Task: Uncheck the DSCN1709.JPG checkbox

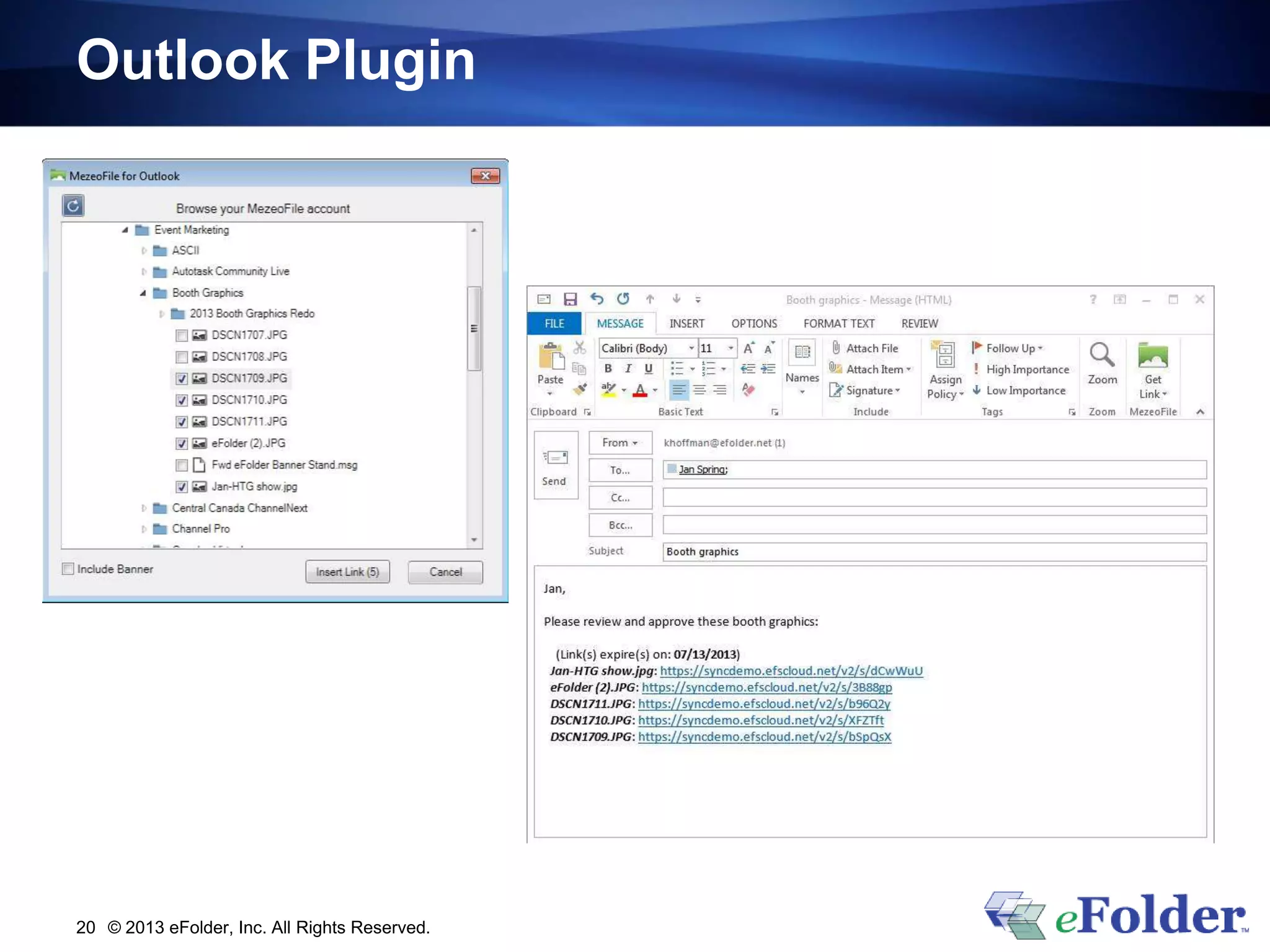Action: tap(182, 379)
